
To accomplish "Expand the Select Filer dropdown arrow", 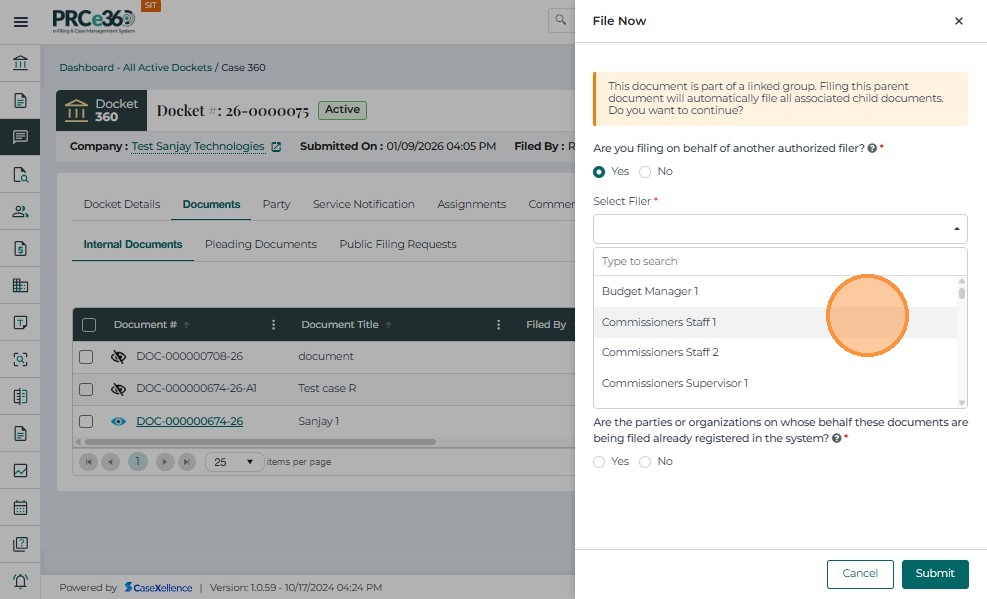I will tap(957, 229).
